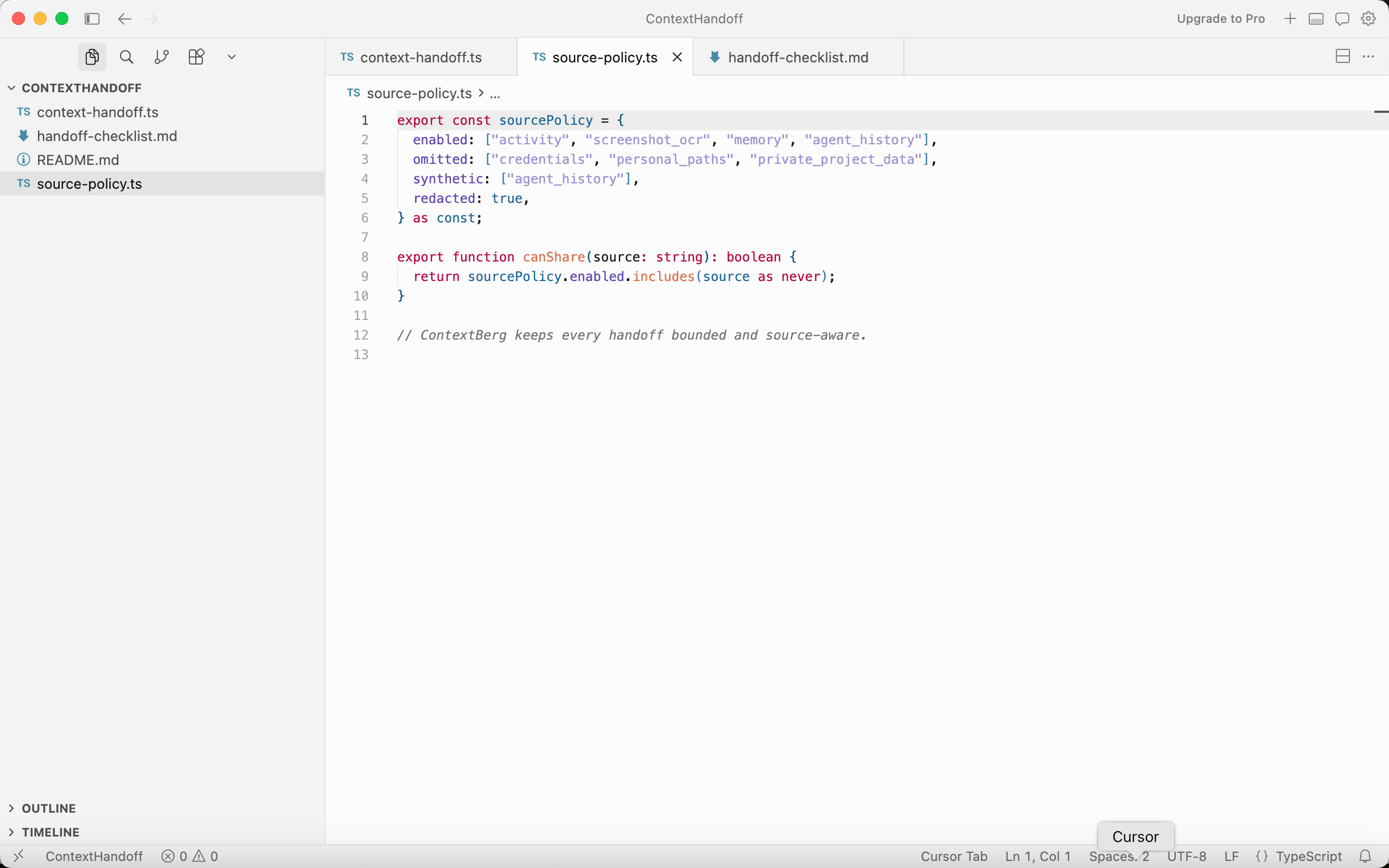Viewport: 1389px width, 868px height.
Task: Toggle the bottom panel layout icon
Action: (x=1316, y=19)
